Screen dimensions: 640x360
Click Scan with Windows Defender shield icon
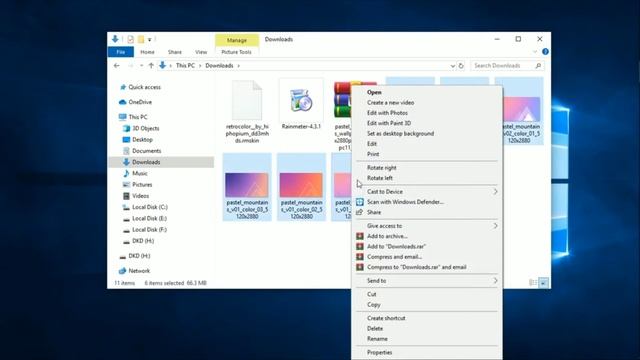coord(360,202)
